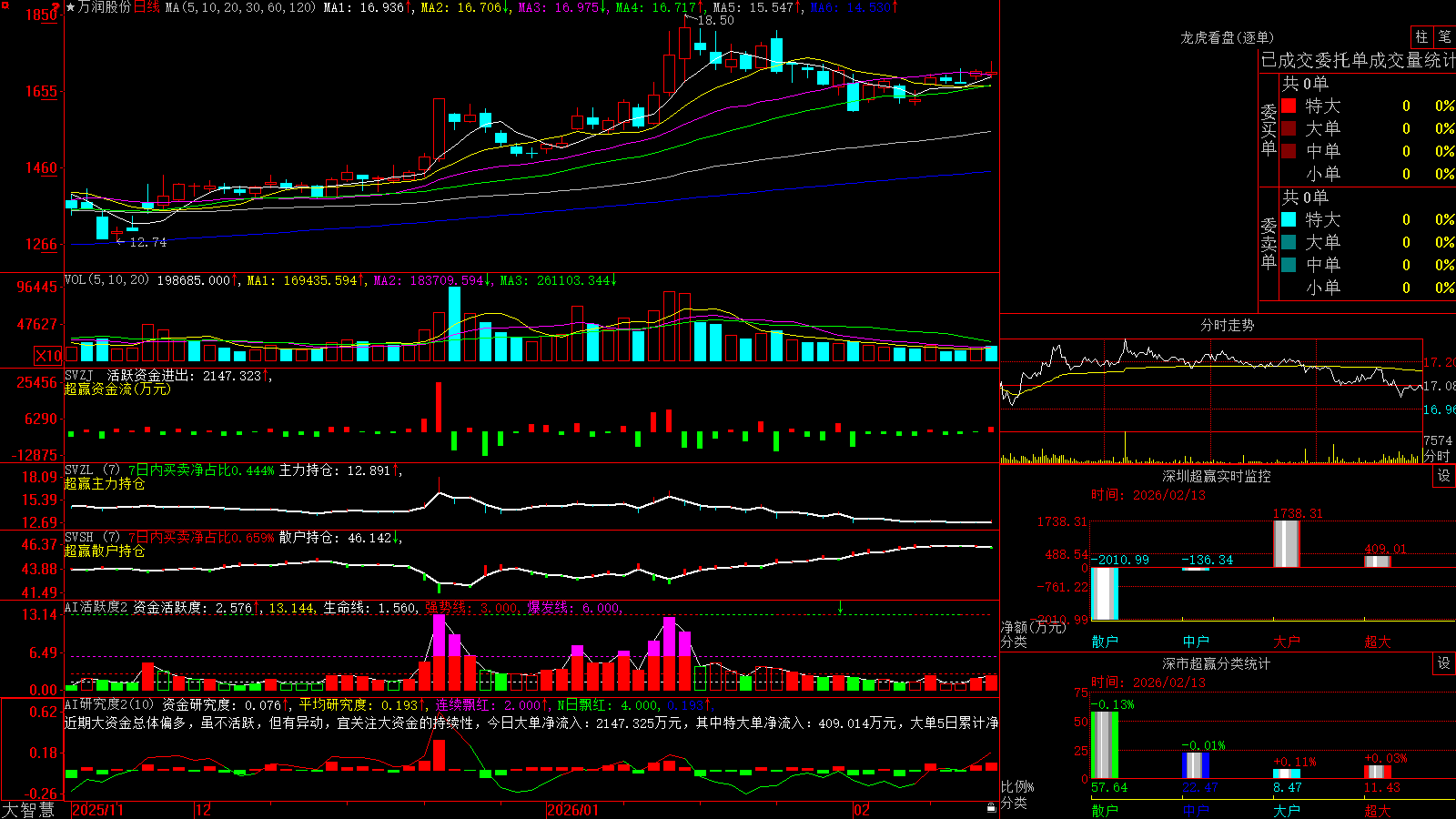
Task: Select the AI活跃度2 indicator label
Action: click(x=96, y=607)
